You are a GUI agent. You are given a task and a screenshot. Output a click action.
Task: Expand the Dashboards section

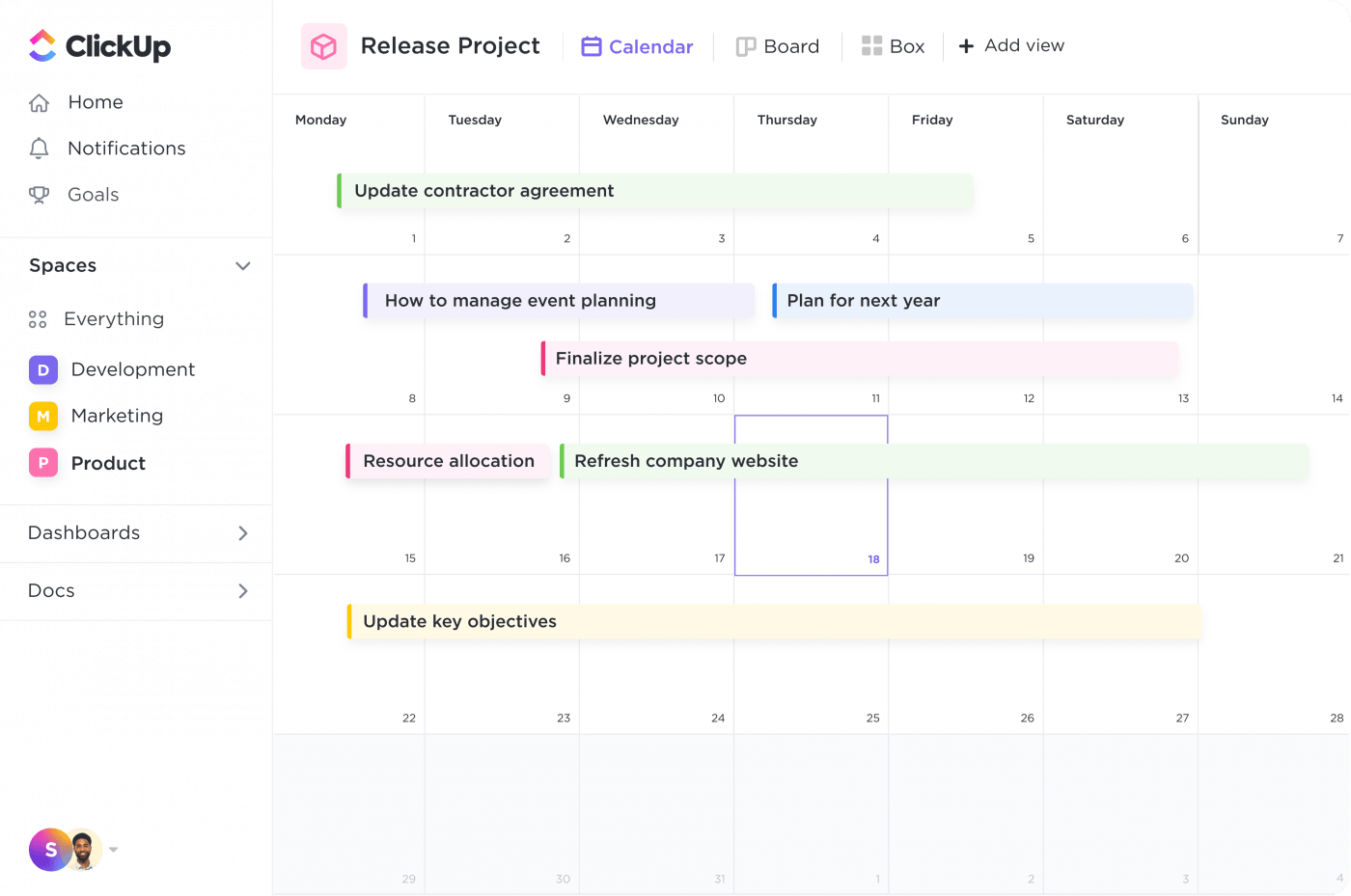coord(243,532)
